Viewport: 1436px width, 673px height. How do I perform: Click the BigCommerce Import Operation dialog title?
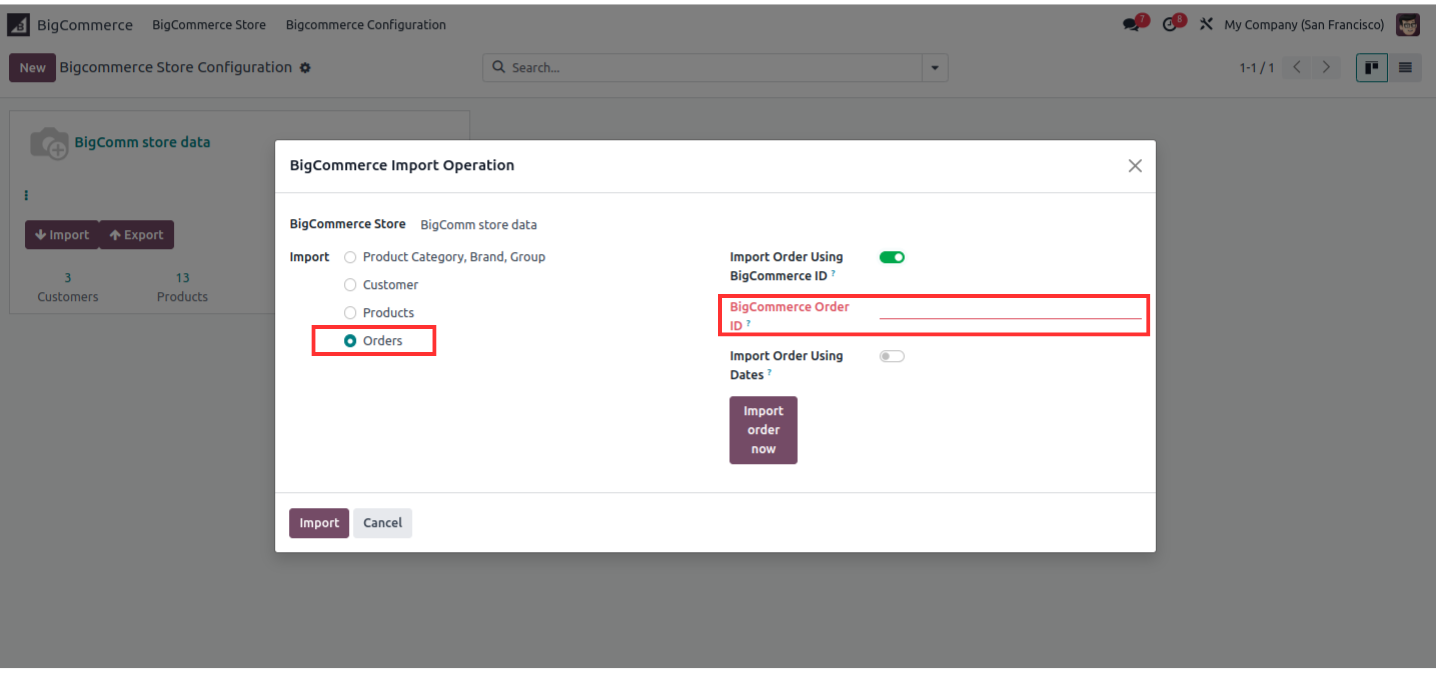402,166
